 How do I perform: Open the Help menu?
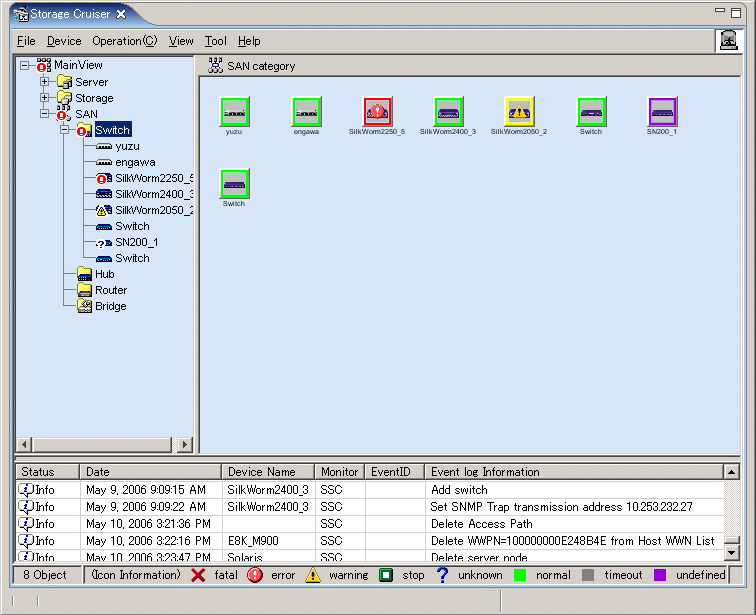coord(249,41)
